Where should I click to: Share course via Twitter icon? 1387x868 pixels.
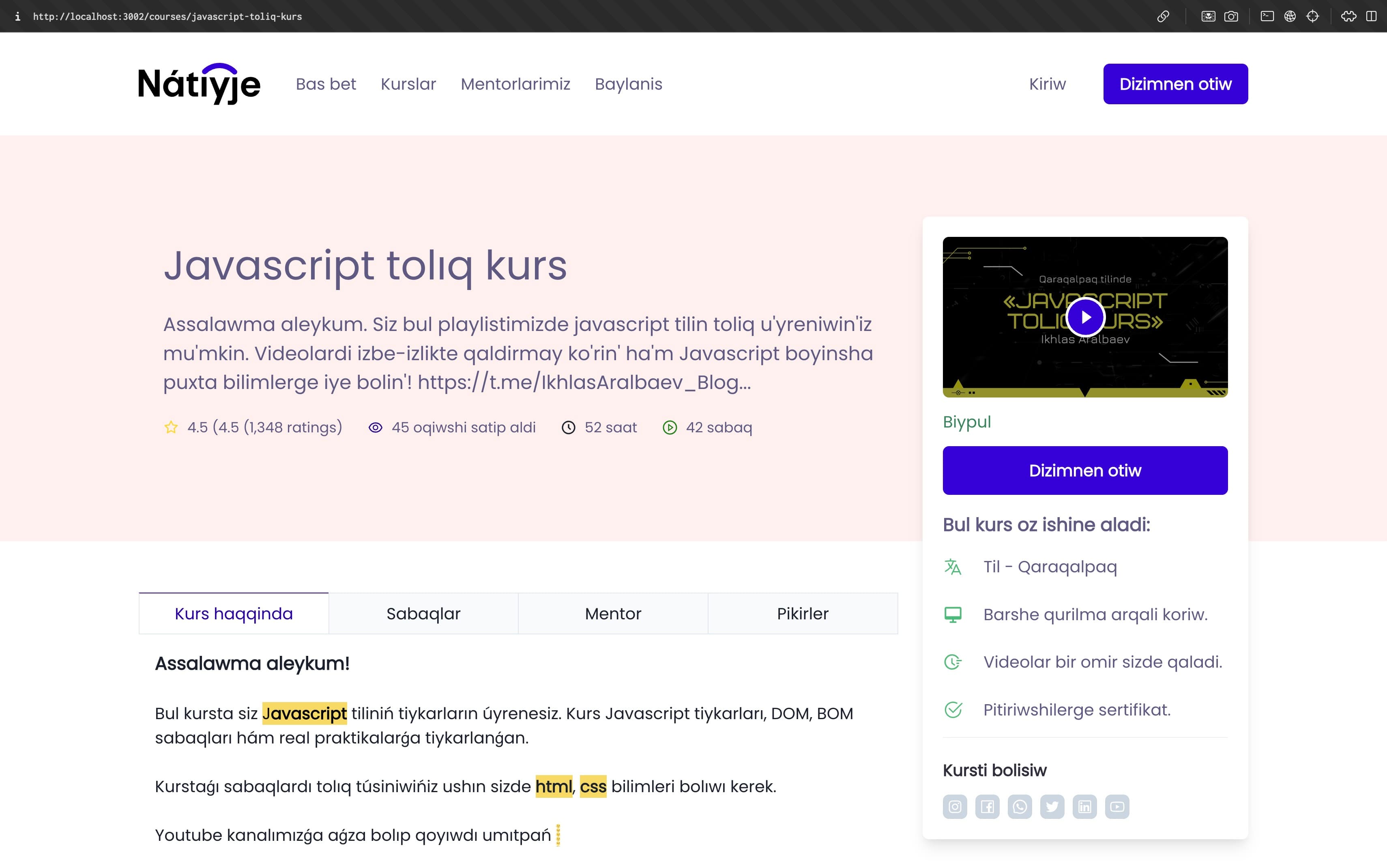[1052, 807]
